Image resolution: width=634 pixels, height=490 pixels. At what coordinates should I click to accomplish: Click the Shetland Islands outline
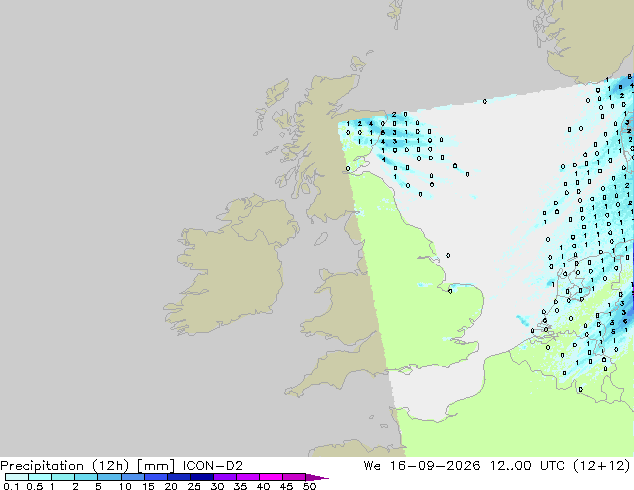click(x=395, y=14)
